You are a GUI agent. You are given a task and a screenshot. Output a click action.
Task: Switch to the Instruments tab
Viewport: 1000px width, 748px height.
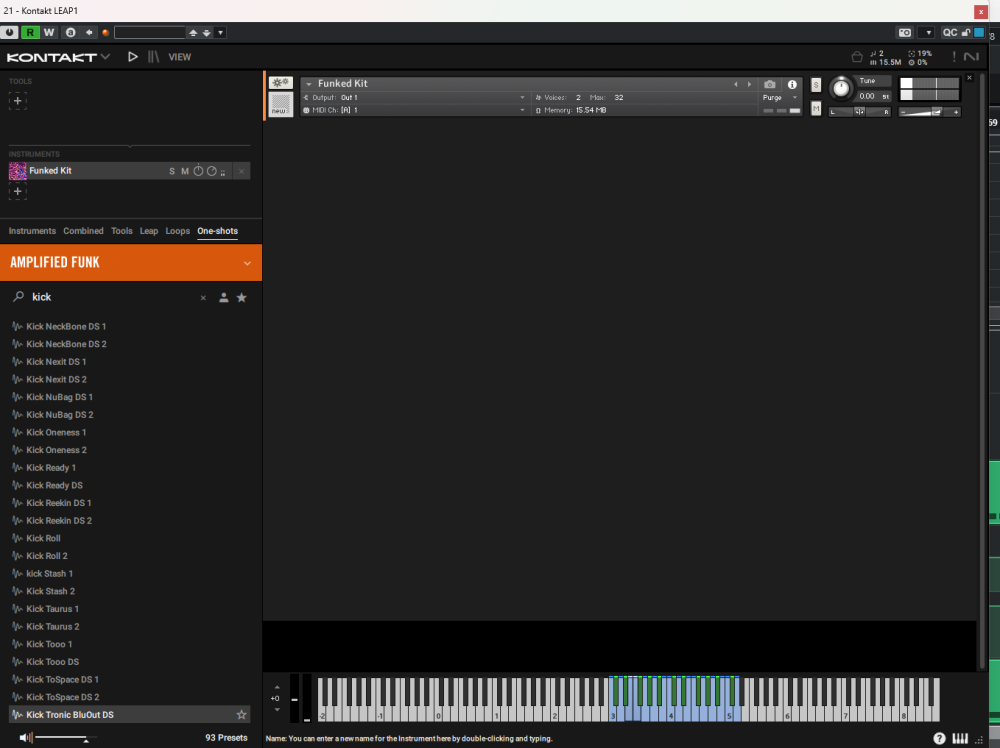point(33,231)
